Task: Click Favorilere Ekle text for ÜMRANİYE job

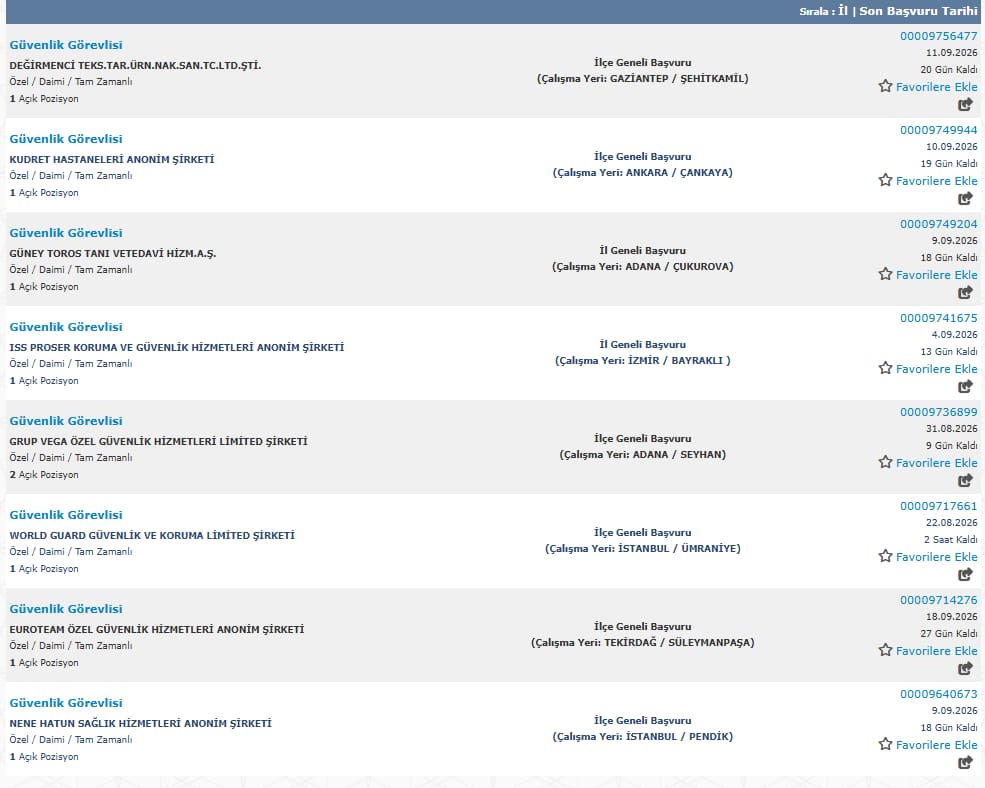Action: (x=937, y=557)
